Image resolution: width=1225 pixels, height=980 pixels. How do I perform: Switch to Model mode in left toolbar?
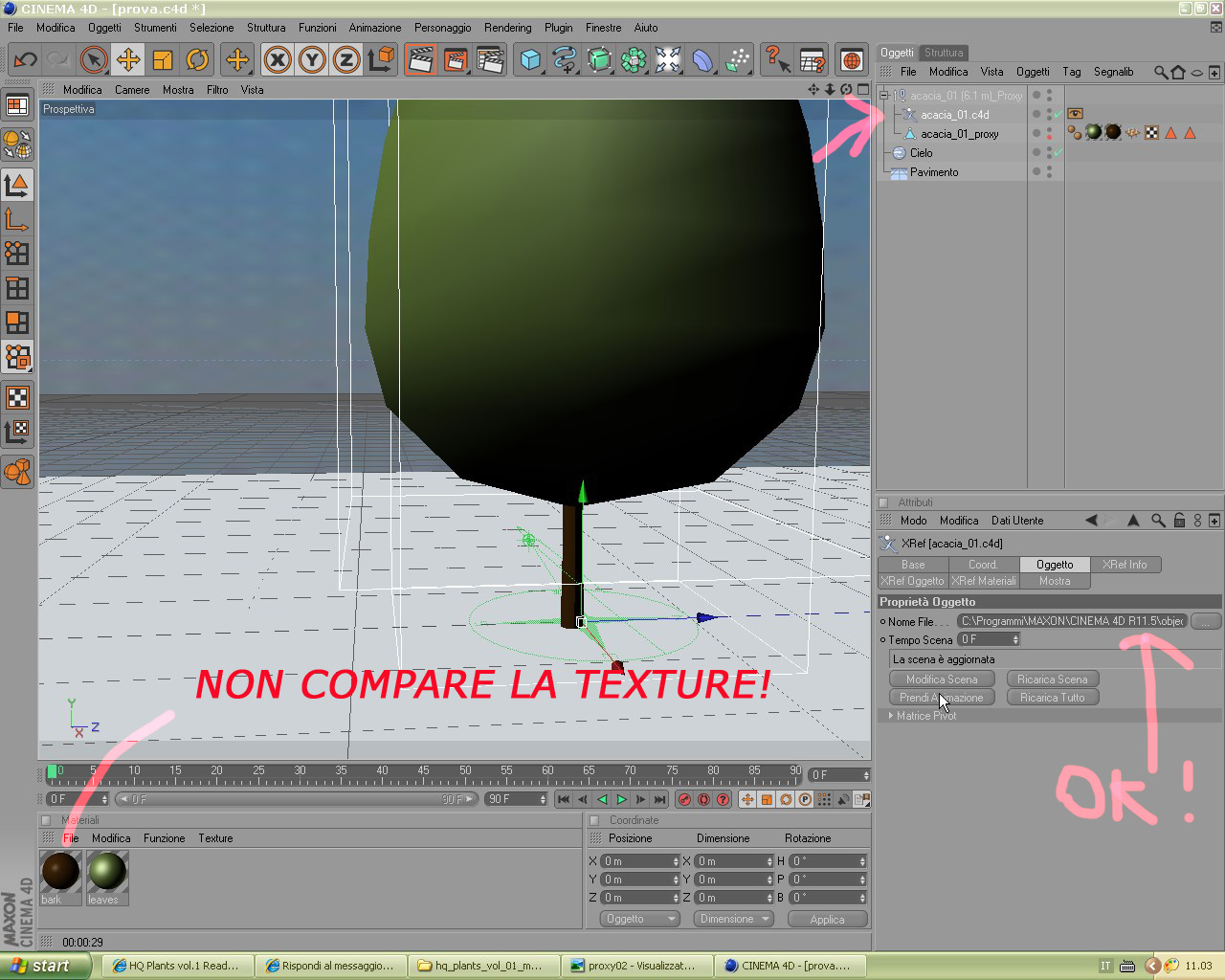pyautogui.click(x=17, y=185)
